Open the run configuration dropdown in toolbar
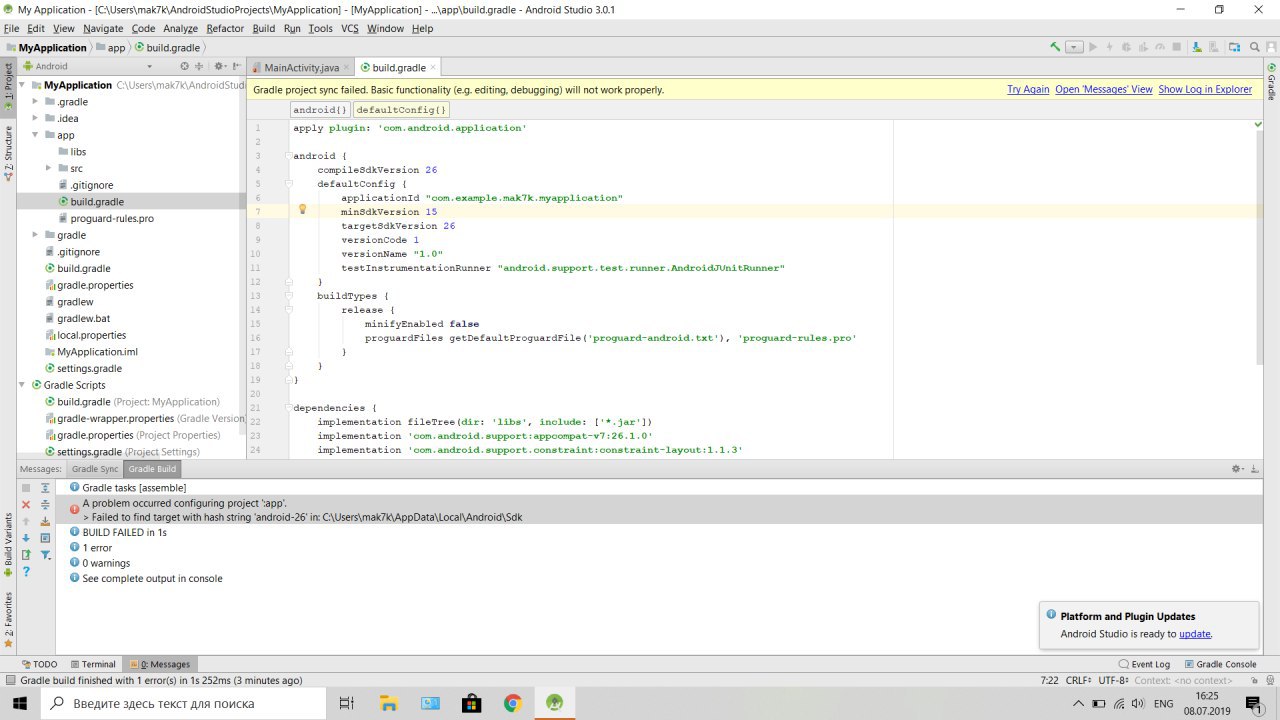This screenshot has height=720, width=1280. [1074, 47]
